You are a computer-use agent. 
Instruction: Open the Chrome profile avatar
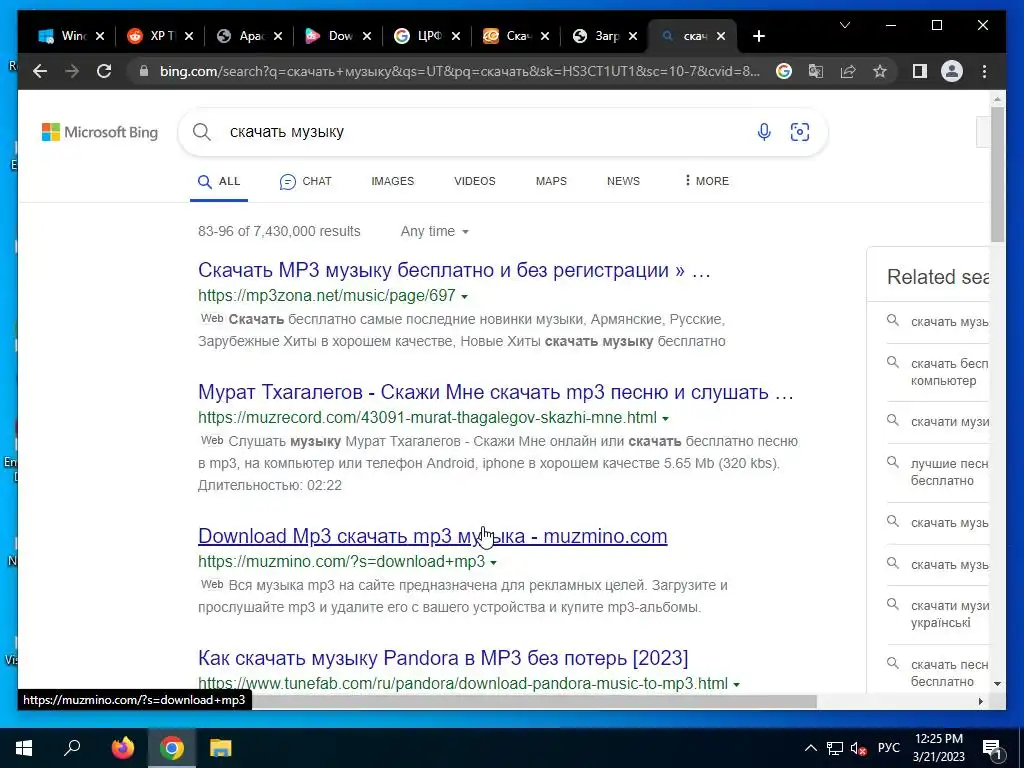[952, 71]
